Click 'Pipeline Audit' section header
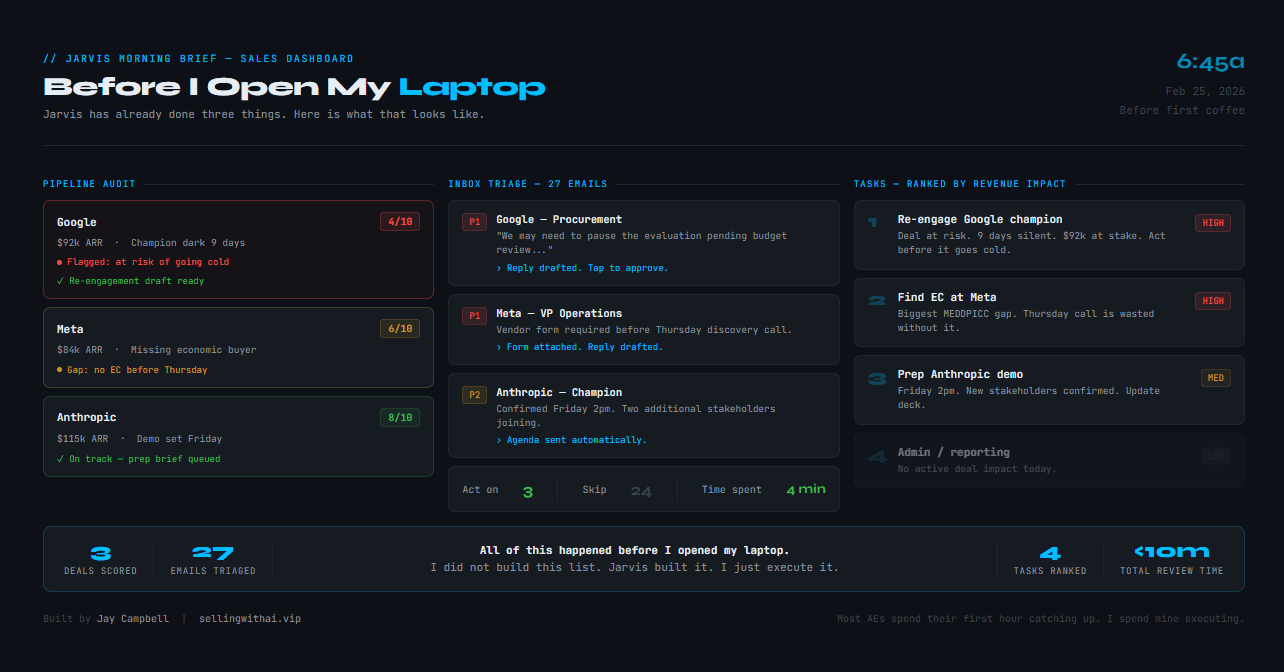 (89, 184)
